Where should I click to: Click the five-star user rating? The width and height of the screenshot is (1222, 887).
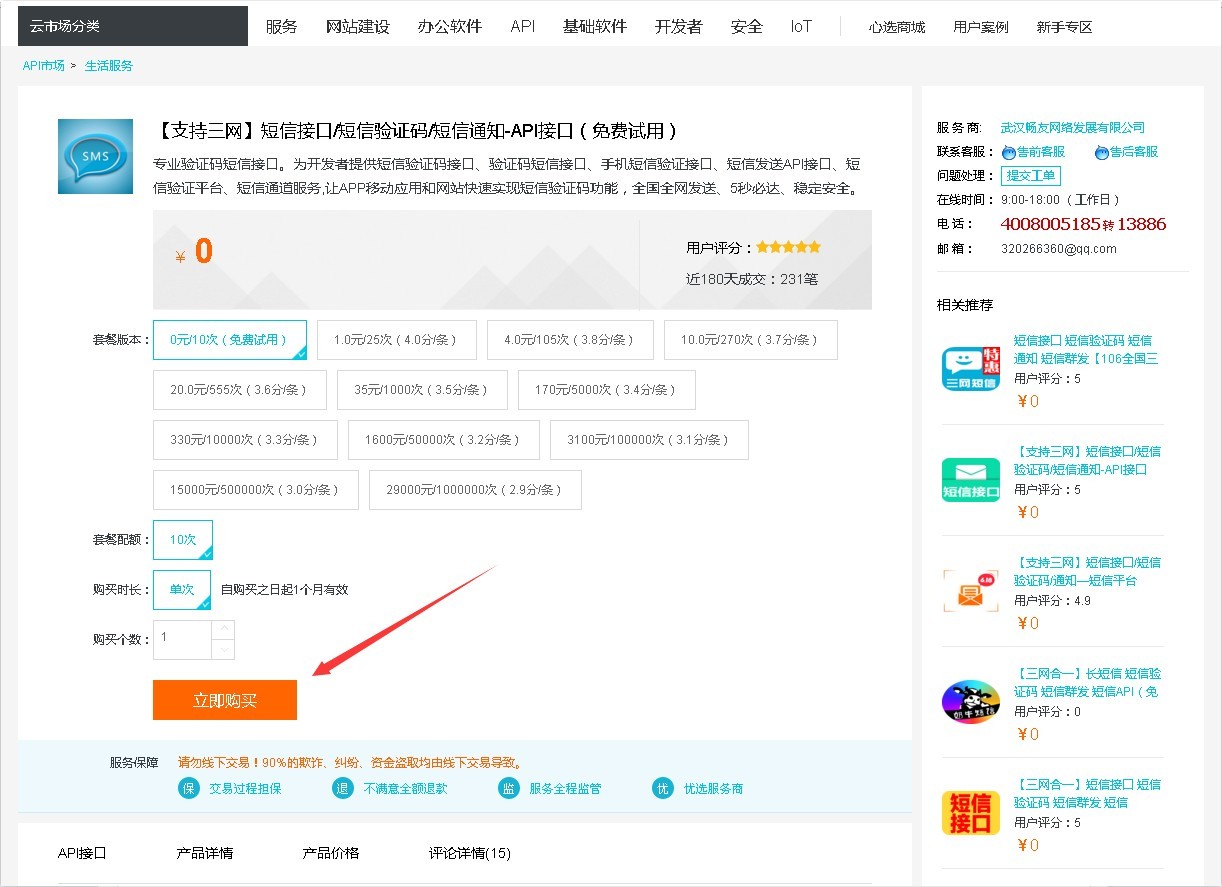pyautogui.click(x=788, y=247)
